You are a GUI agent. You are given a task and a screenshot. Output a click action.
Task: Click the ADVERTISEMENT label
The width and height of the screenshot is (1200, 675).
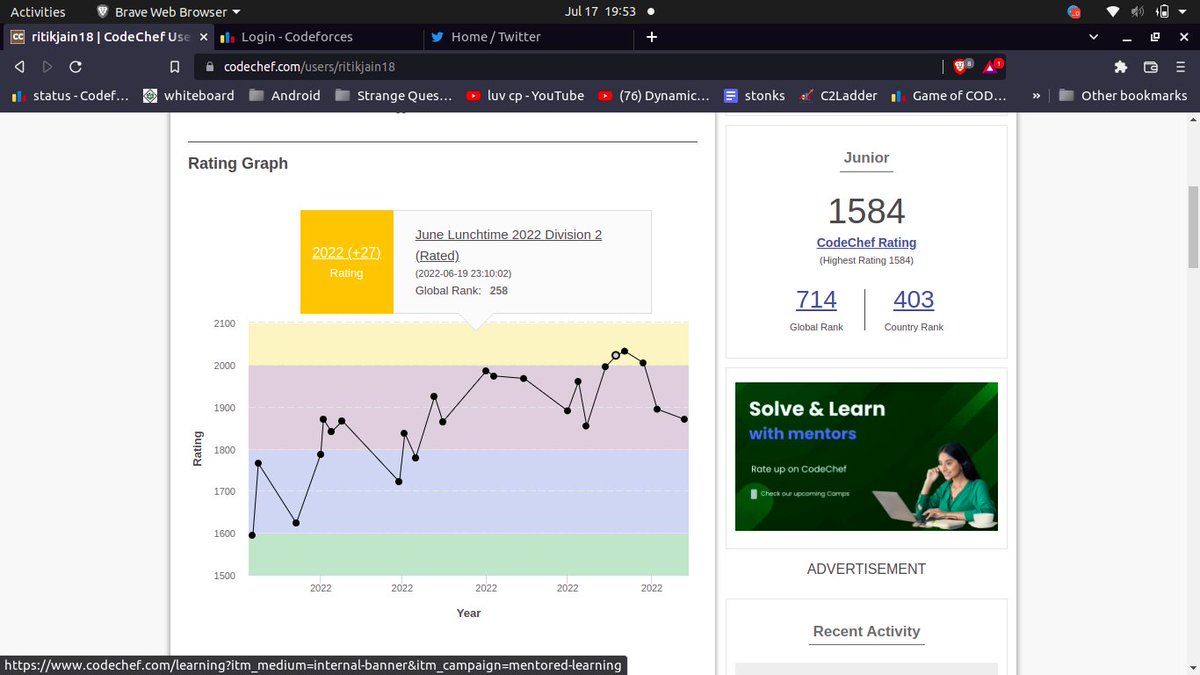pos(866,569)
